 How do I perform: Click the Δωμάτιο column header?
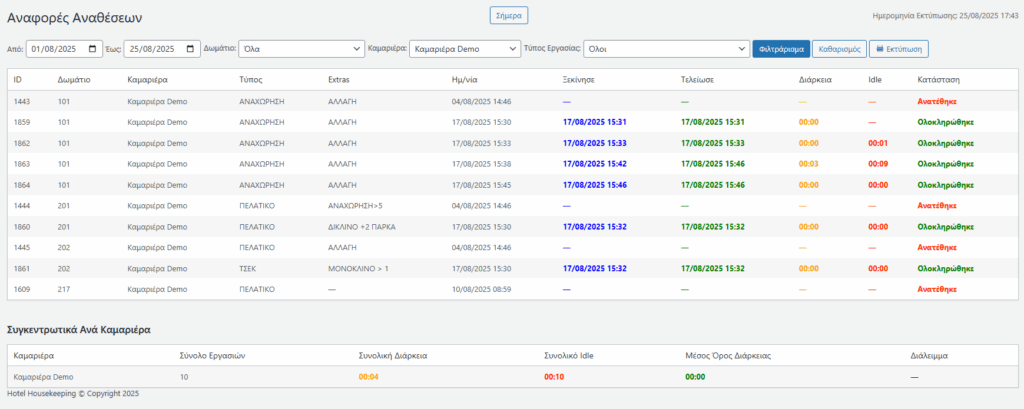[74, 79]
